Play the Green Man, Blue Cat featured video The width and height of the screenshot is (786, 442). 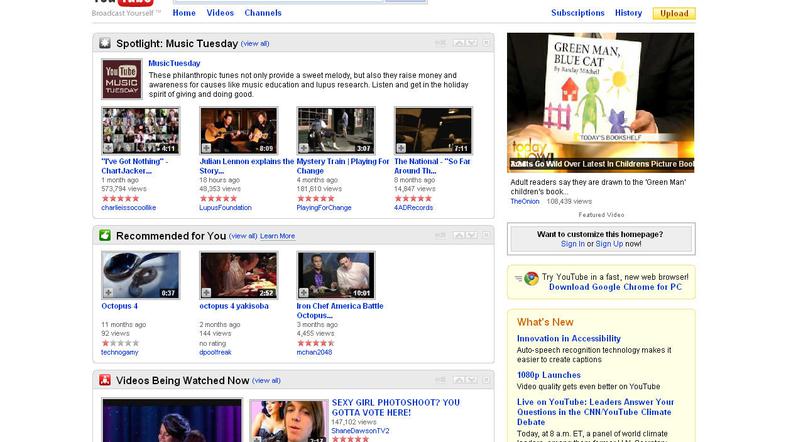(600, 100)
